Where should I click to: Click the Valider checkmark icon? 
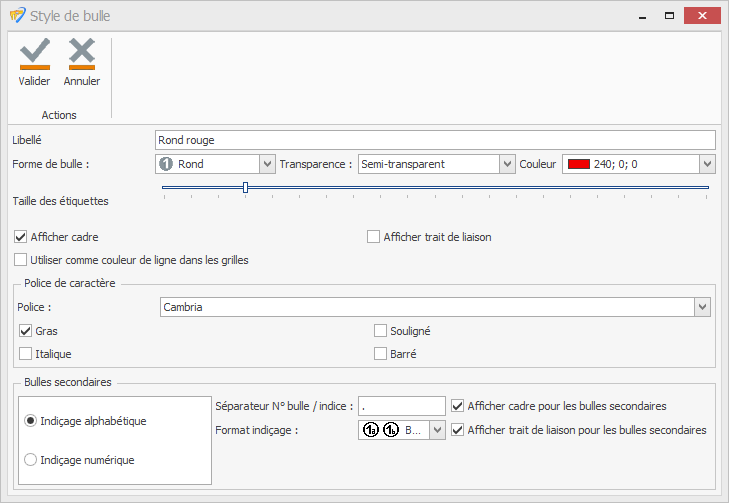(x=34, y=54)
